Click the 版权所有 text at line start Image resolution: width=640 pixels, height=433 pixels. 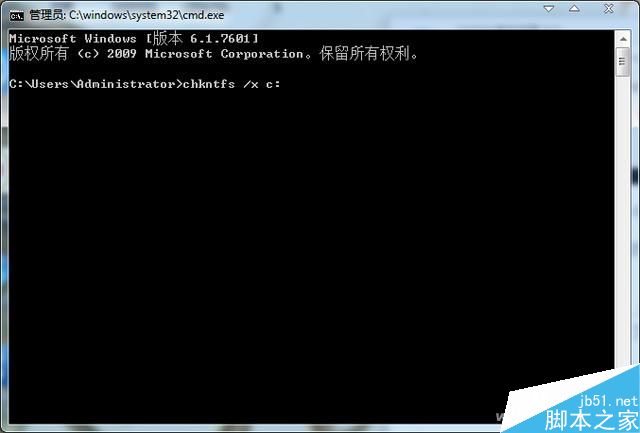38,53
